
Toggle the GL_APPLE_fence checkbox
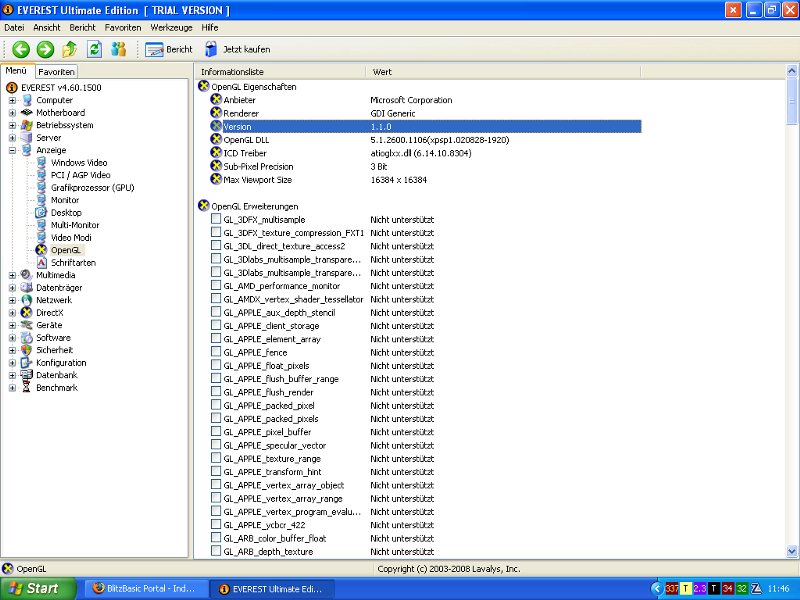(216, 352)
